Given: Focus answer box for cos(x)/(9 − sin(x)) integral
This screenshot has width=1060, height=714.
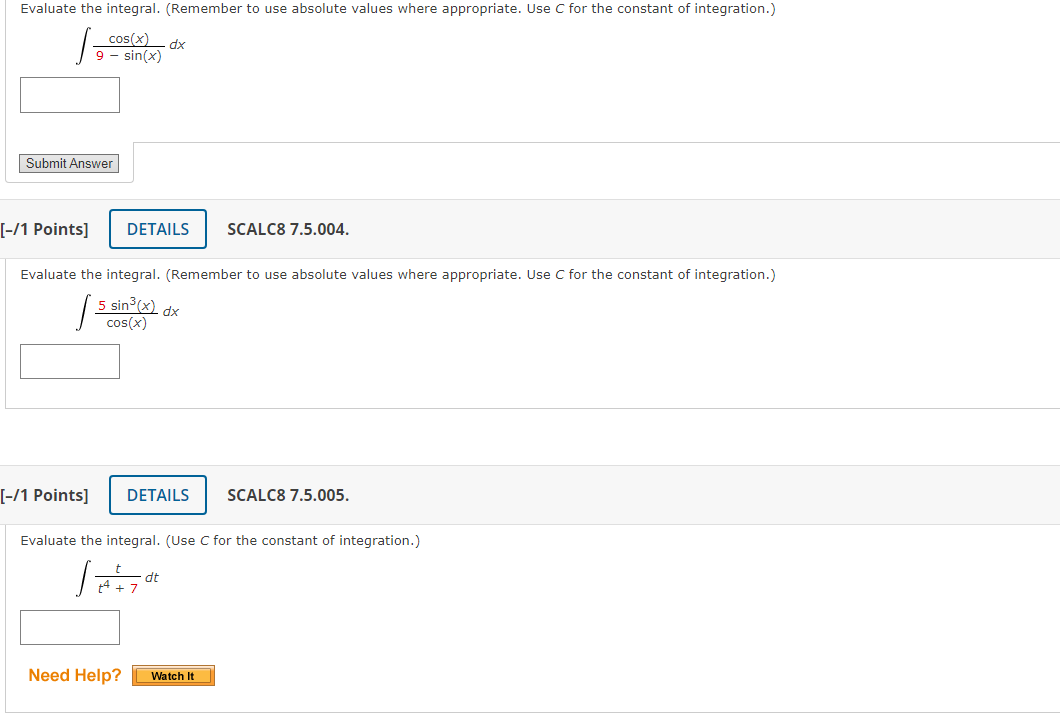Looking at the screenshot, I should coord(70,95).
